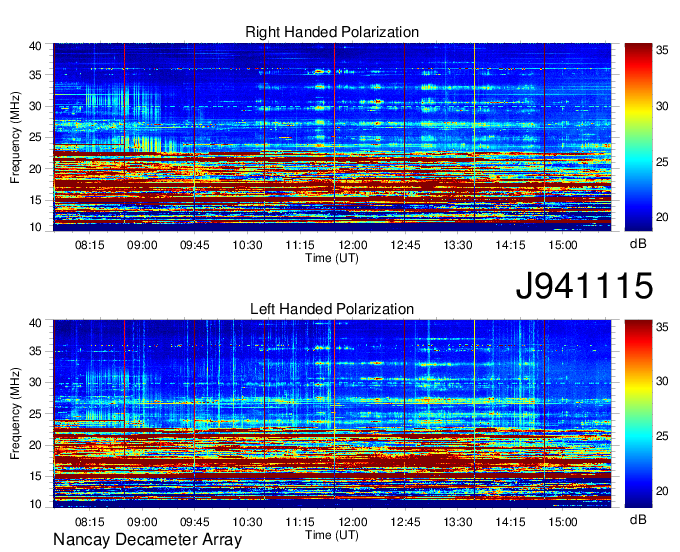Click the 15 MHz tick on bottom plot
The image size is (680, 552).
pyautogui.click(x=36, y=477)
